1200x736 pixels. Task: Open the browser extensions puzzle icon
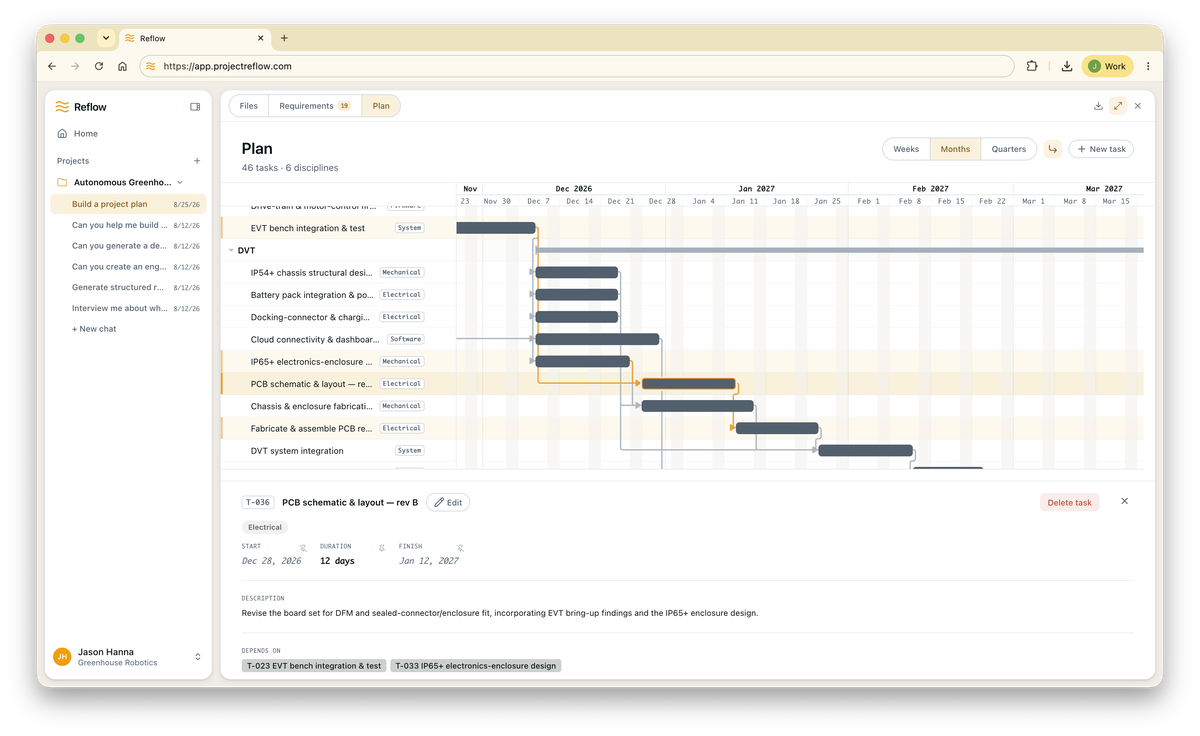tap(1032, 66)
